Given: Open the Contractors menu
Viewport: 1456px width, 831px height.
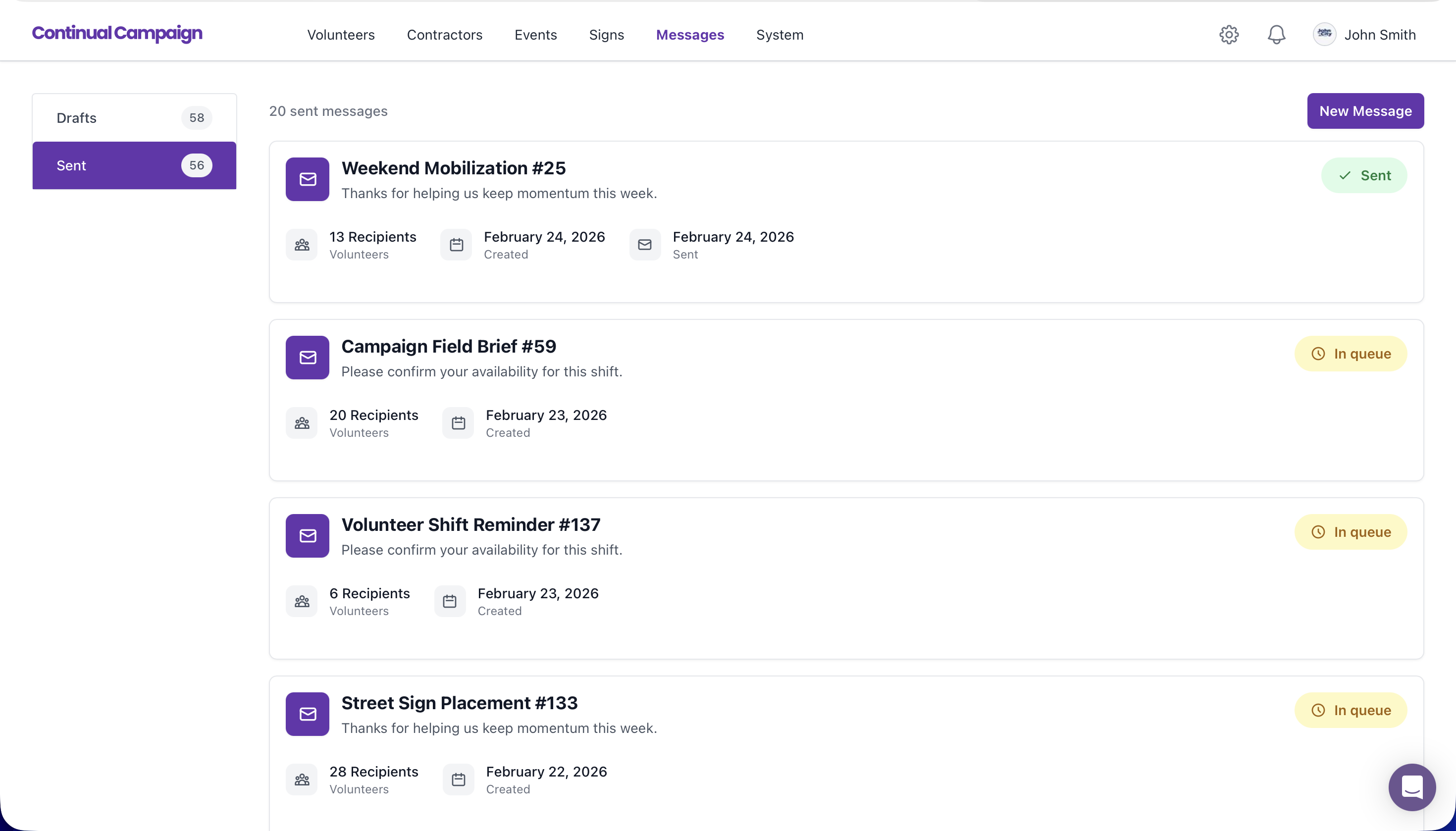Looking at the screenshot, I should 444,35.
